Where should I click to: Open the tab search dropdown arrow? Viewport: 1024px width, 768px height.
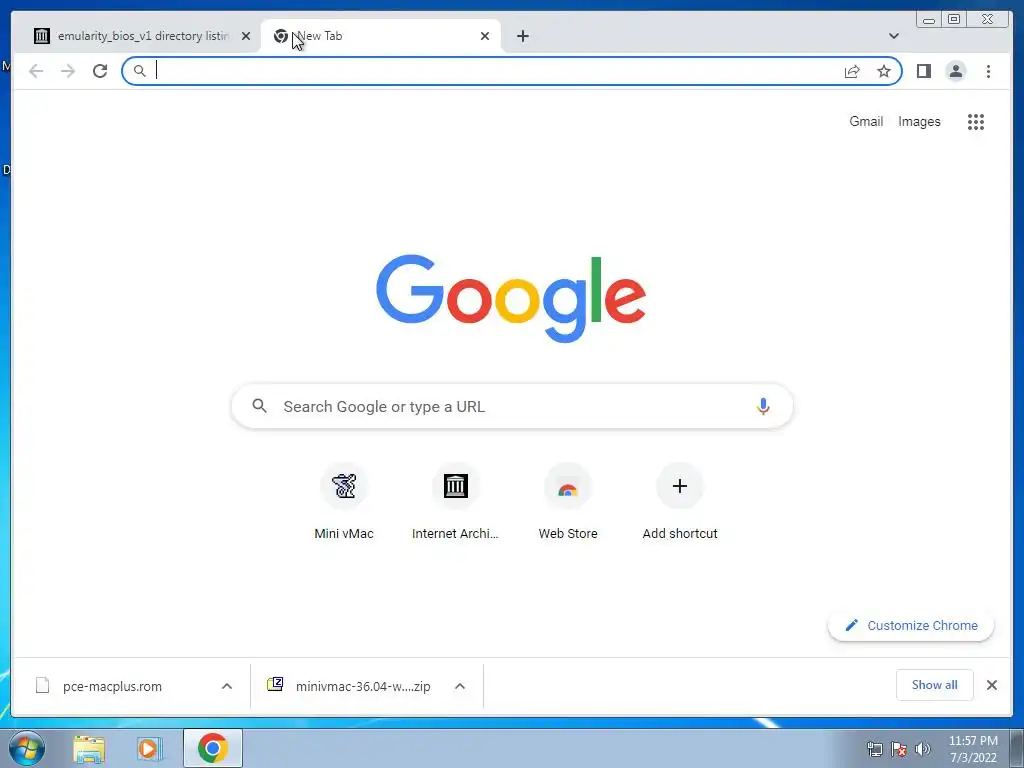coord(893,36)
